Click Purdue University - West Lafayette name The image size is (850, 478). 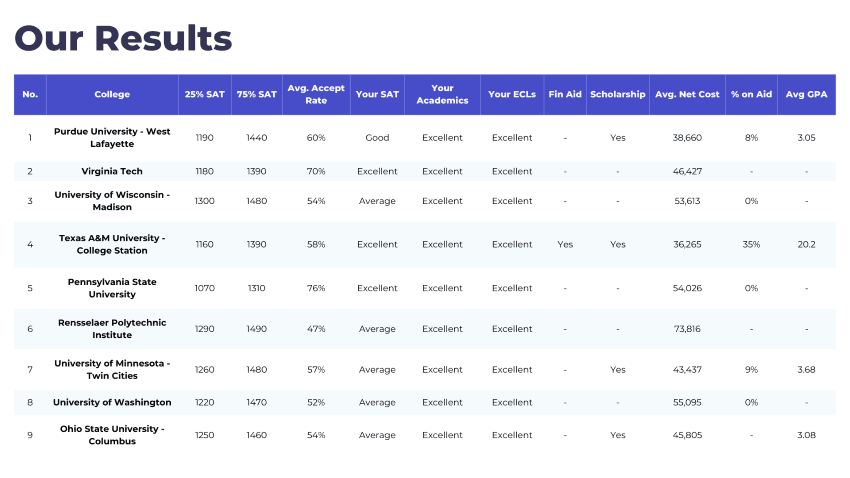coord(112,138)
